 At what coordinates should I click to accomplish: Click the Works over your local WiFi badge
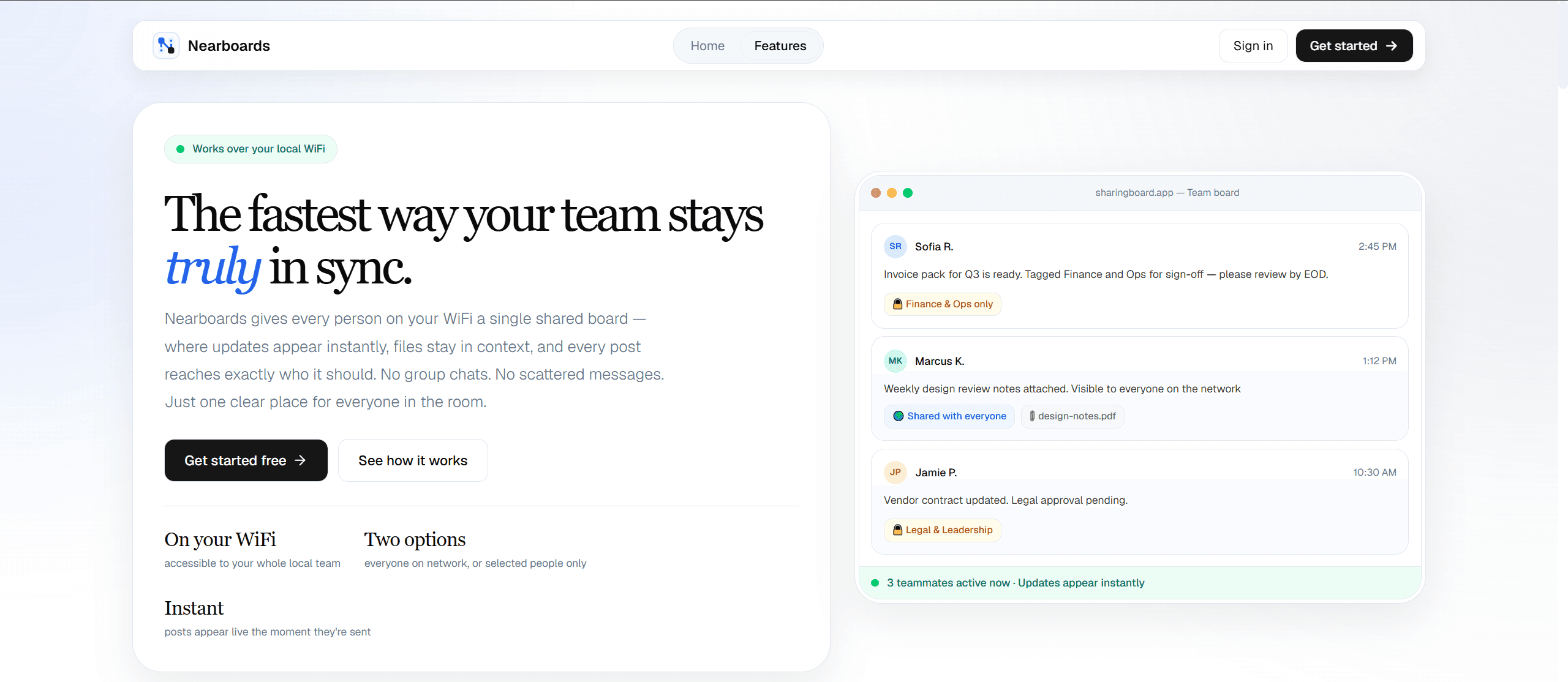251,149
